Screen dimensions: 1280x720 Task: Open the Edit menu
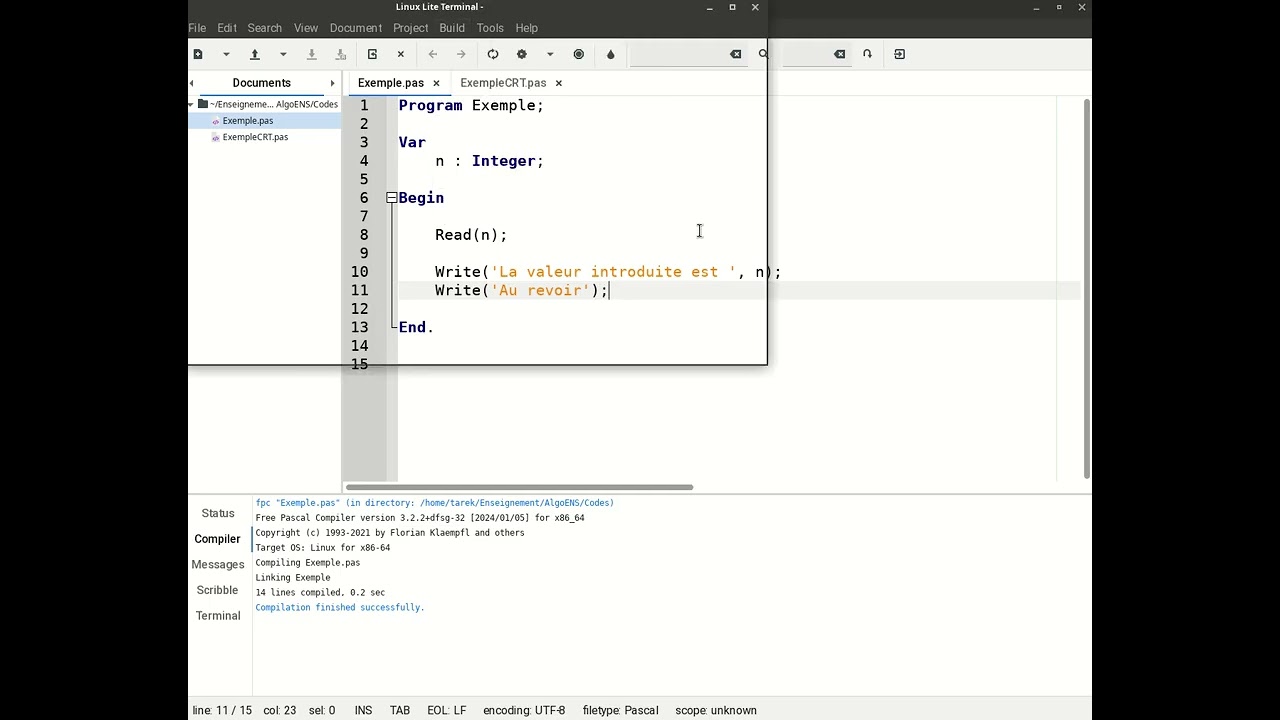tap(227, 28)
